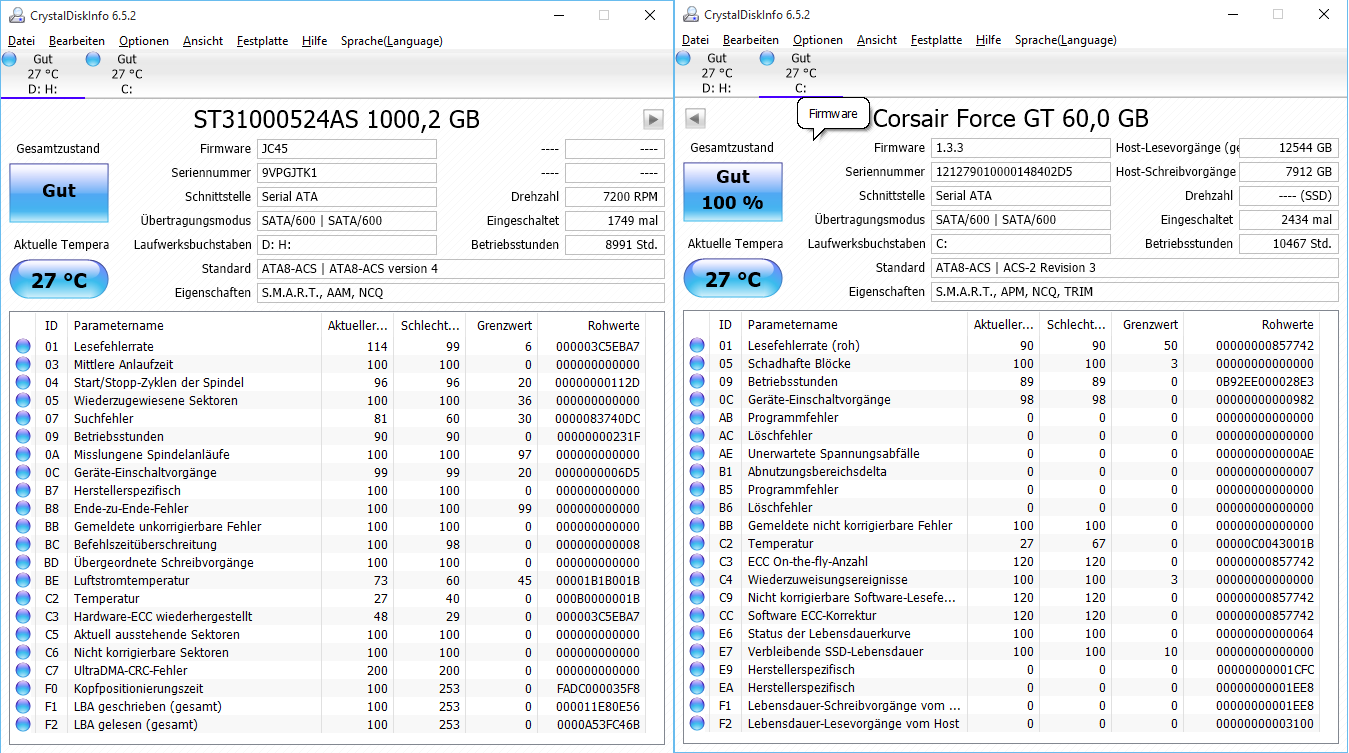1349x753 pixels.
Task: Click status icon for Kopfpositionierungszeit row
Action: coord(23,689)
